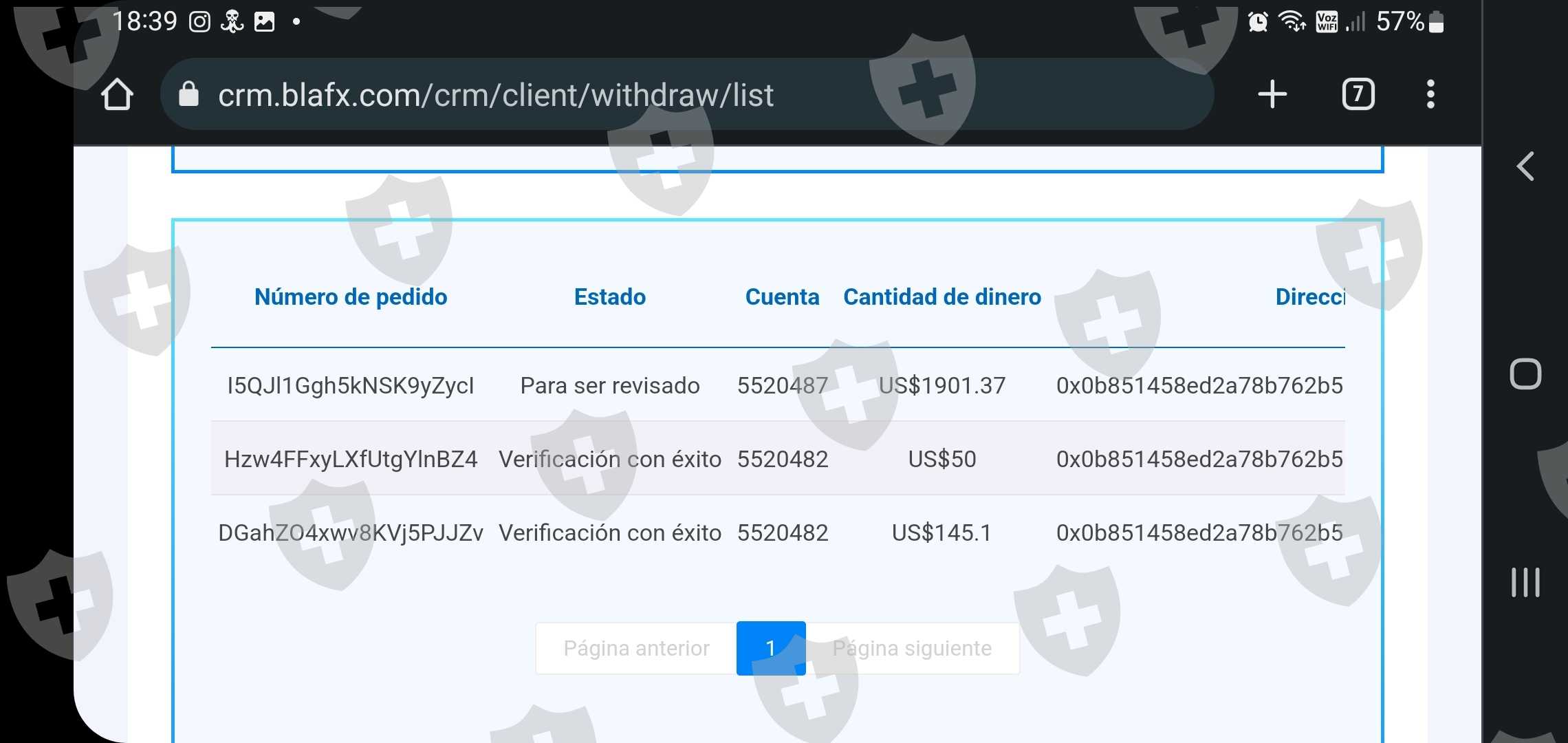
Task: Tap the padlock site security icon
Action: tap(188, 94)
